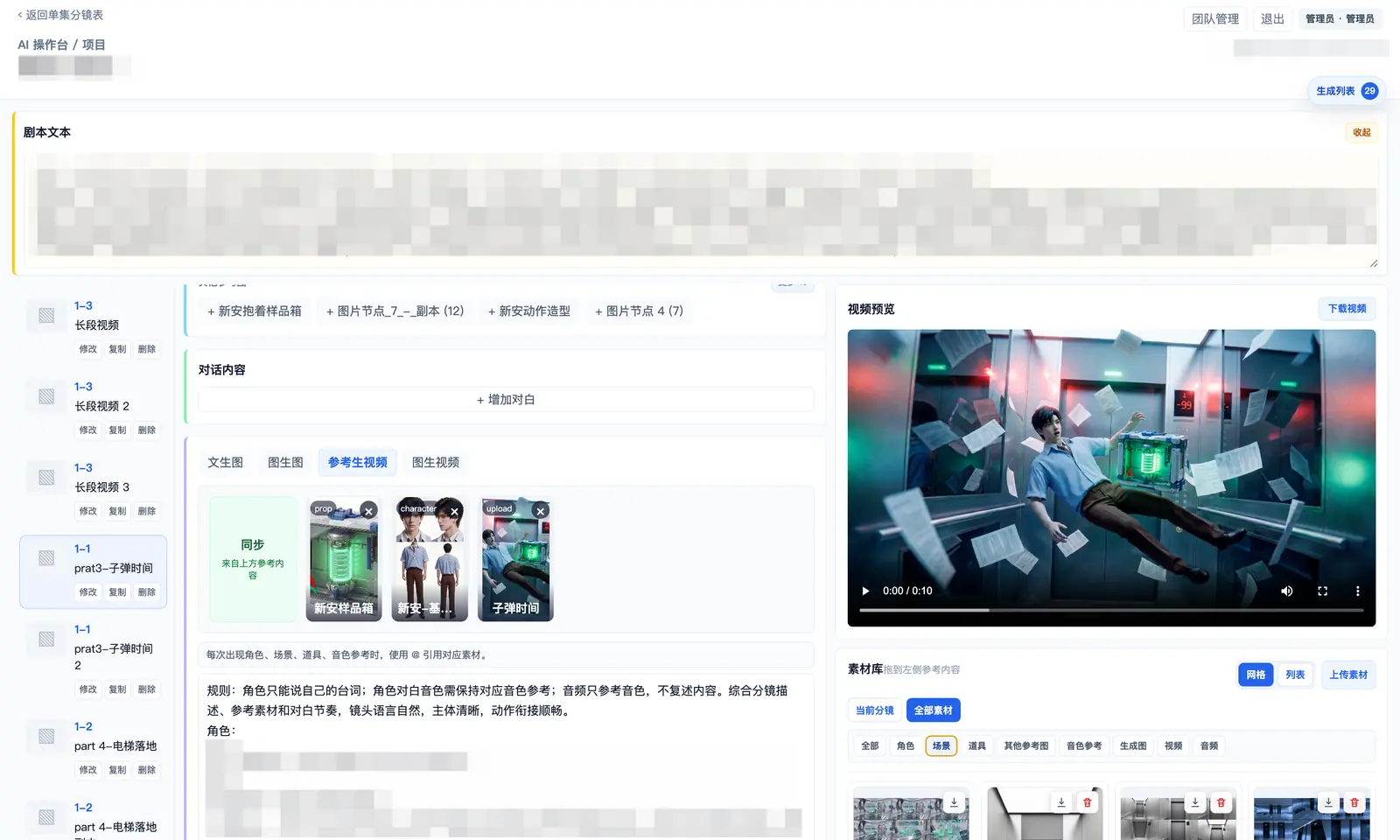Filter assets by 全部

coord(870,745)
